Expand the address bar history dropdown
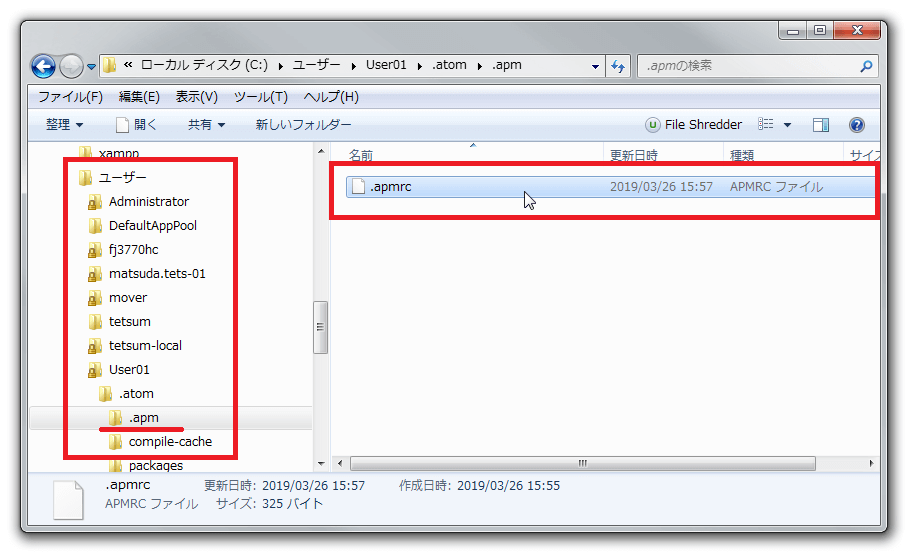 click(596, 67)
